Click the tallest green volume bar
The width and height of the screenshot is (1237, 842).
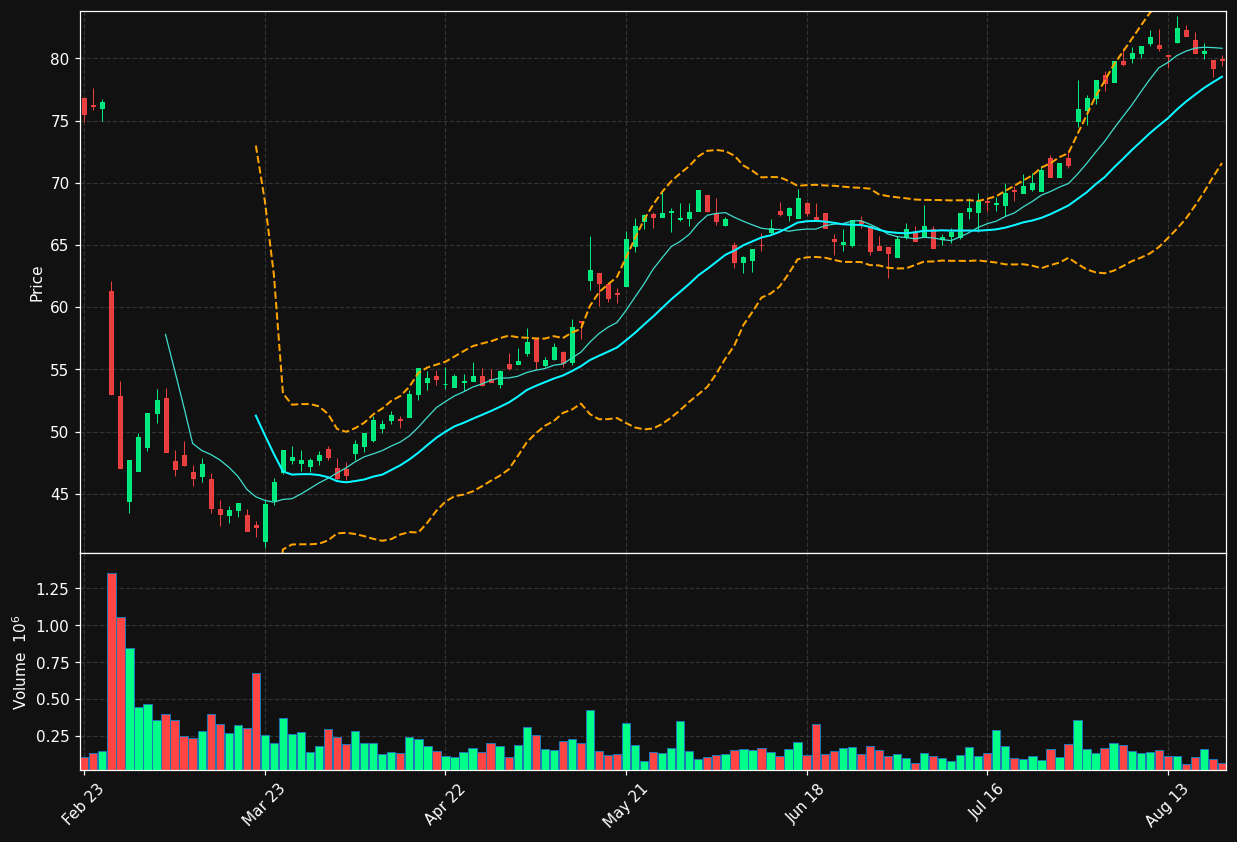(x=130, y=709)
